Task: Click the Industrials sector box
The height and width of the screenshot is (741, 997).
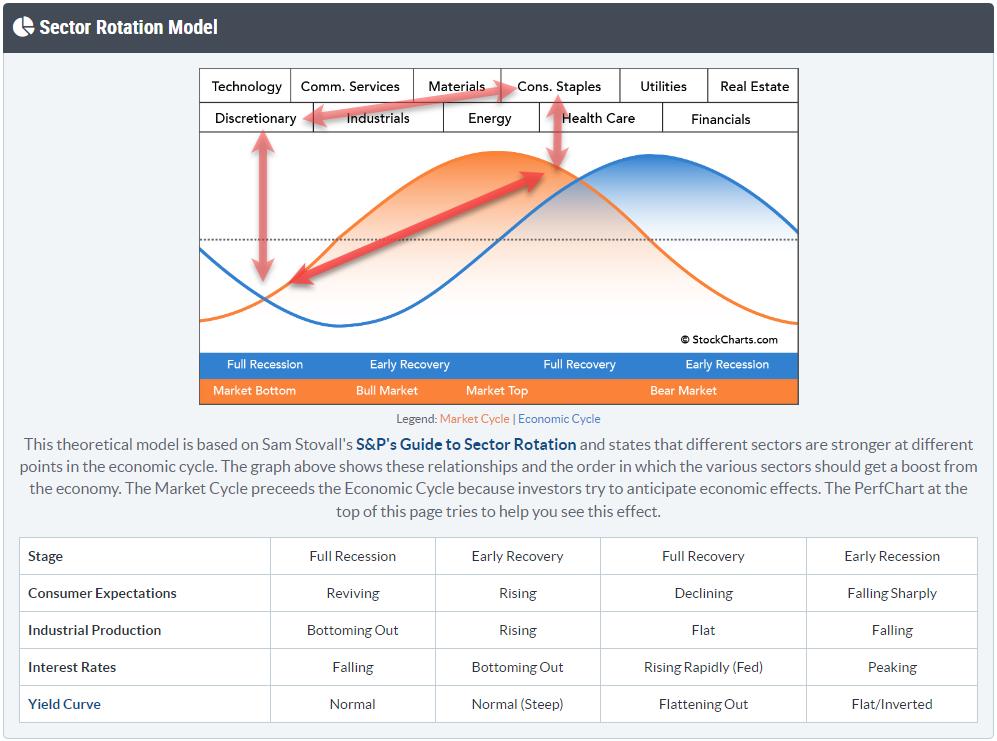Action: click(x=378, y=118)
